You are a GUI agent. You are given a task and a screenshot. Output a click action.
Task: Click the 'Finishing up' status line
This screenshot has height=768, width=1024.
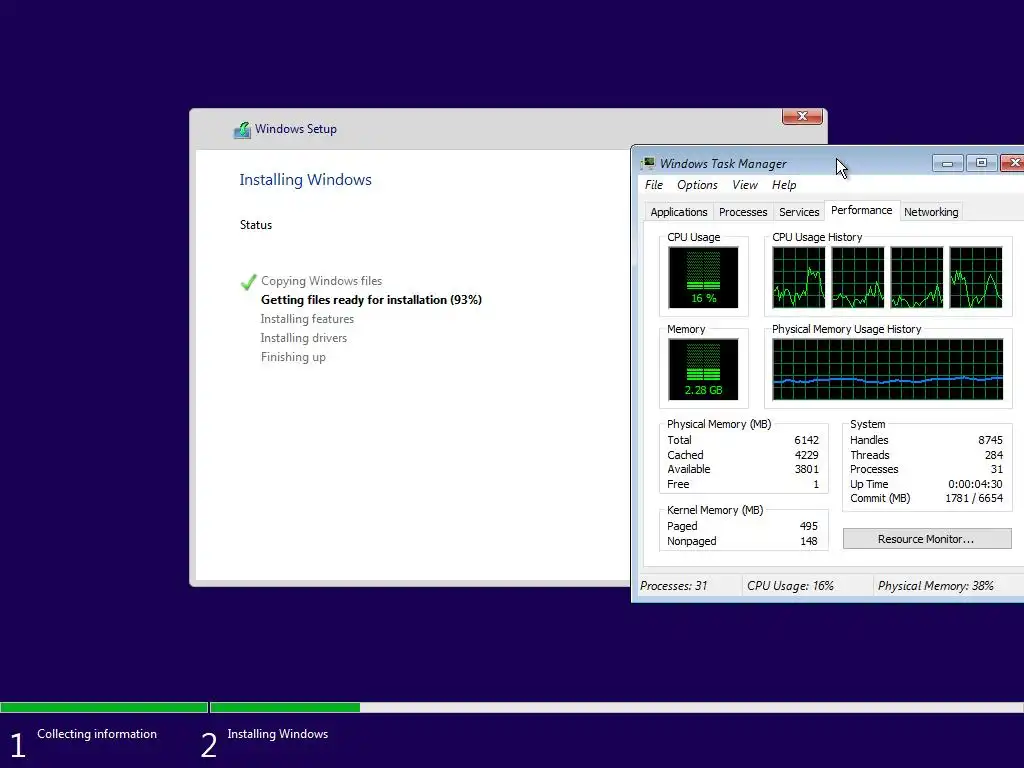tap(293, 357)
